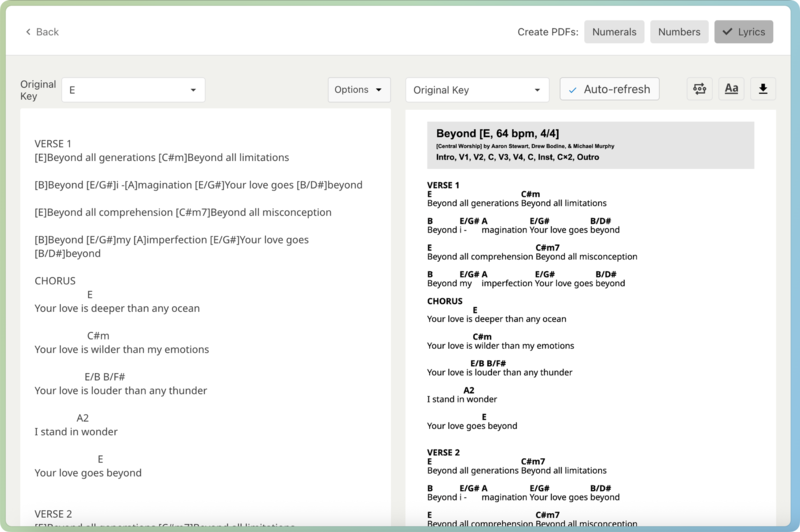Click 'I stand in wonder' in the editor
This screenshot has width=800, height=532.
(76, 432)
